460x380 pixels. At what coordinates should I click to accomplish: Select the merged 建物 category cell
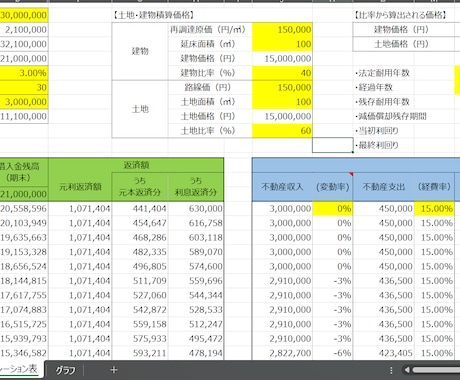click(x=140, y=51)
